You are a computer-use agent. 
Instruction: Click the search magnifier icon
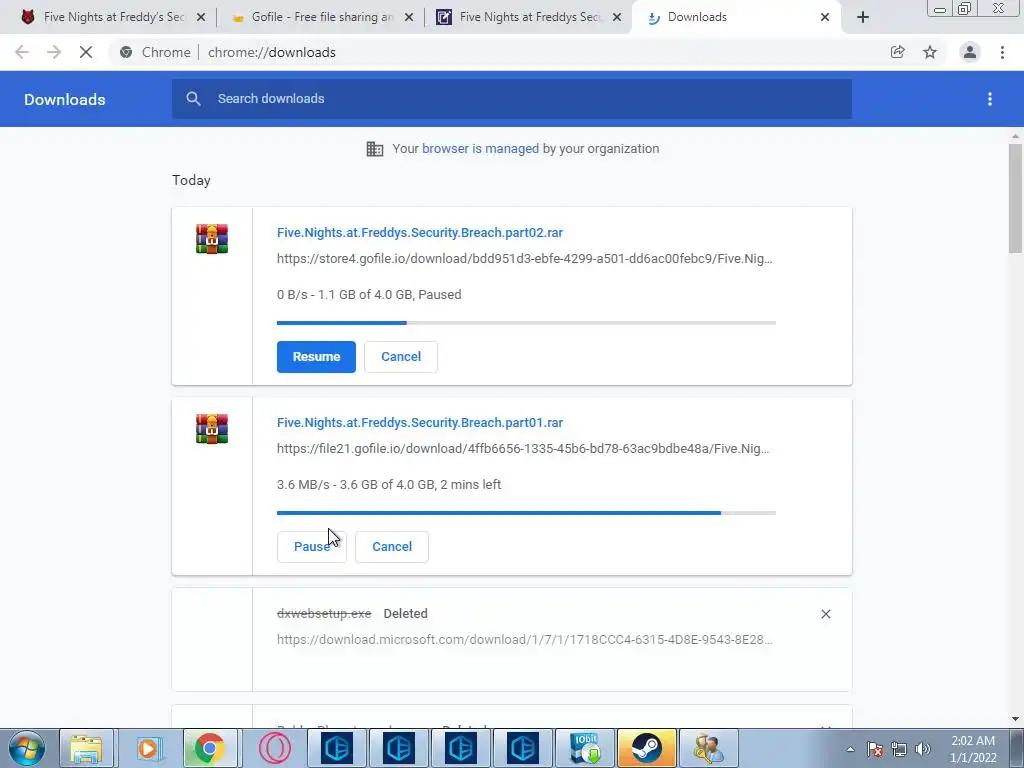pyautogui.click(x=193, y=99)
